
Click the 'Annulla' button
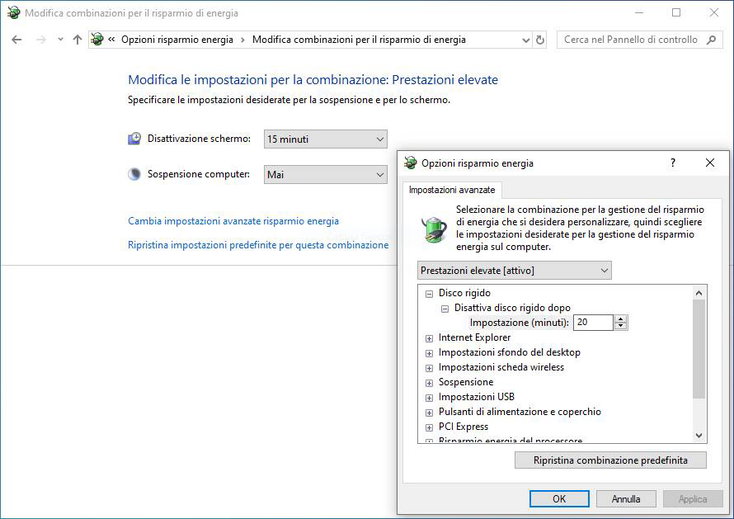coord(626,499)
